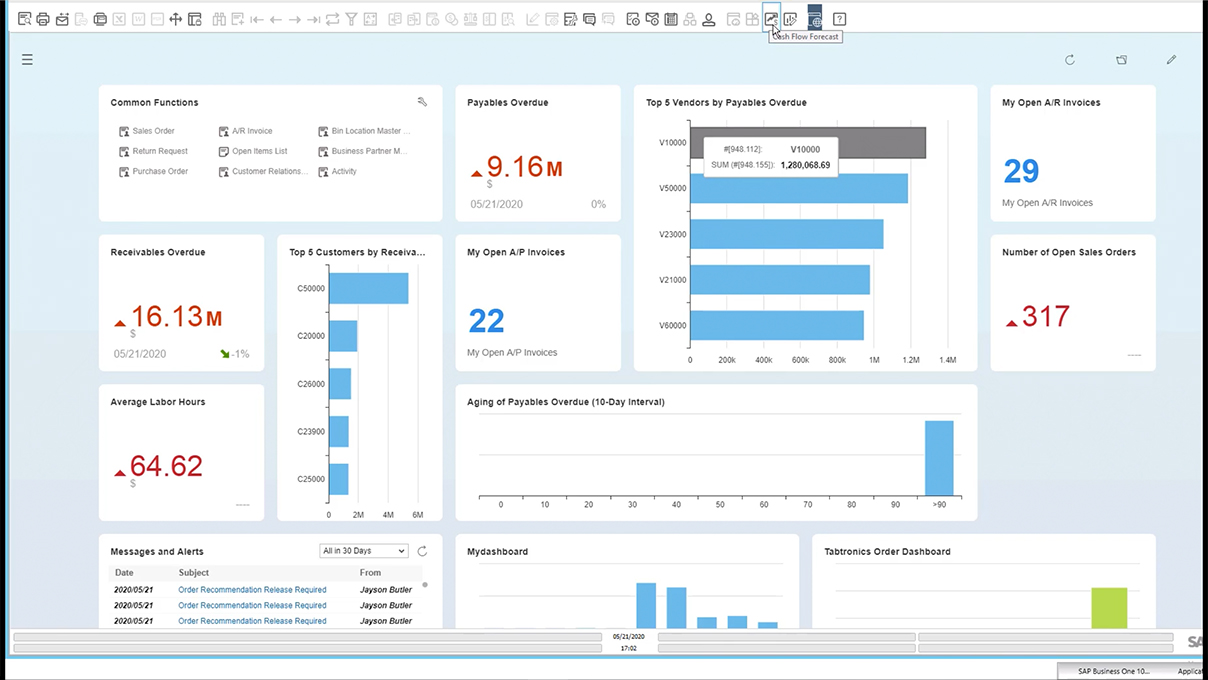
Task: Go to Next Record arrow
Action: pos(295,19)
